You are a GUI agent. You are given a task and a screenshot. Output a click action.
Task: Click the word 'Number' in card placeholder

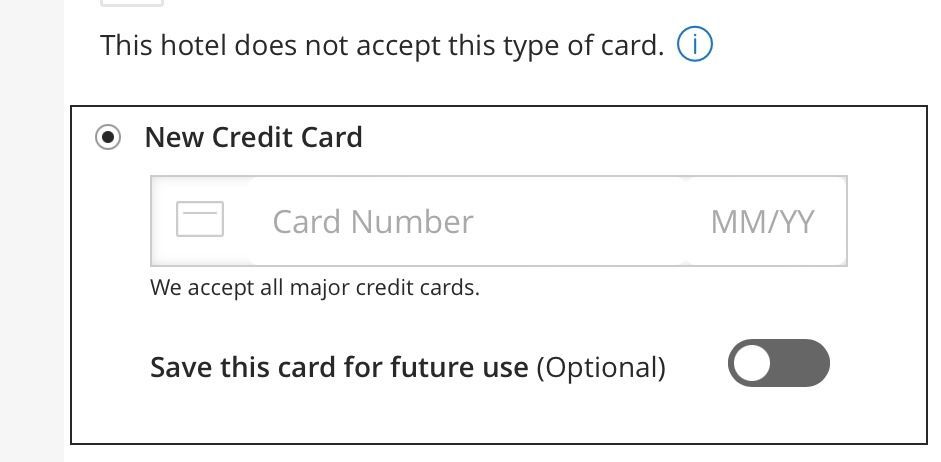412,222
